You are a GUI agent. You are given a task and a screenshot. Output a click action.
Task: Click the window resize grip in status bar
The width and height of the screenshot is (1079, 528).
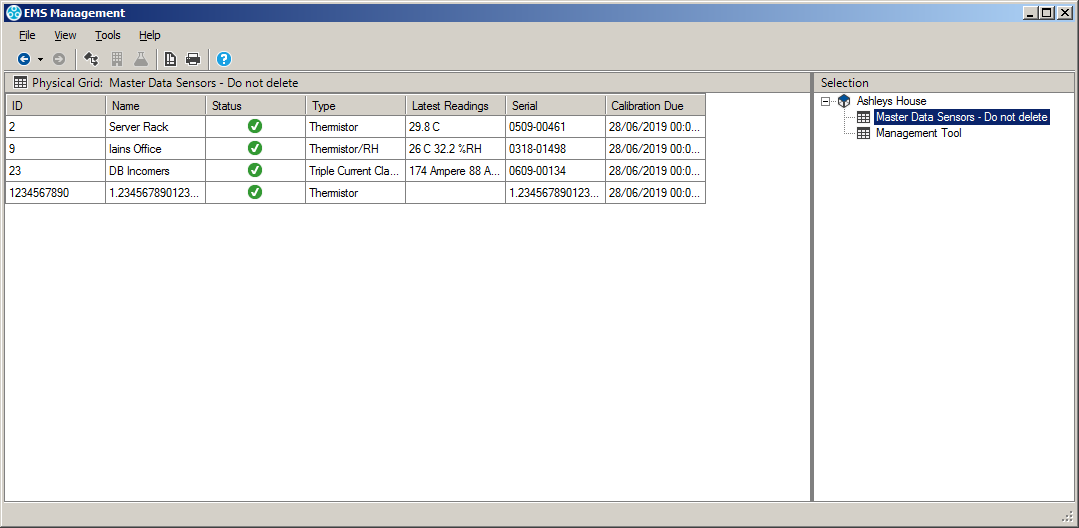1067,516
